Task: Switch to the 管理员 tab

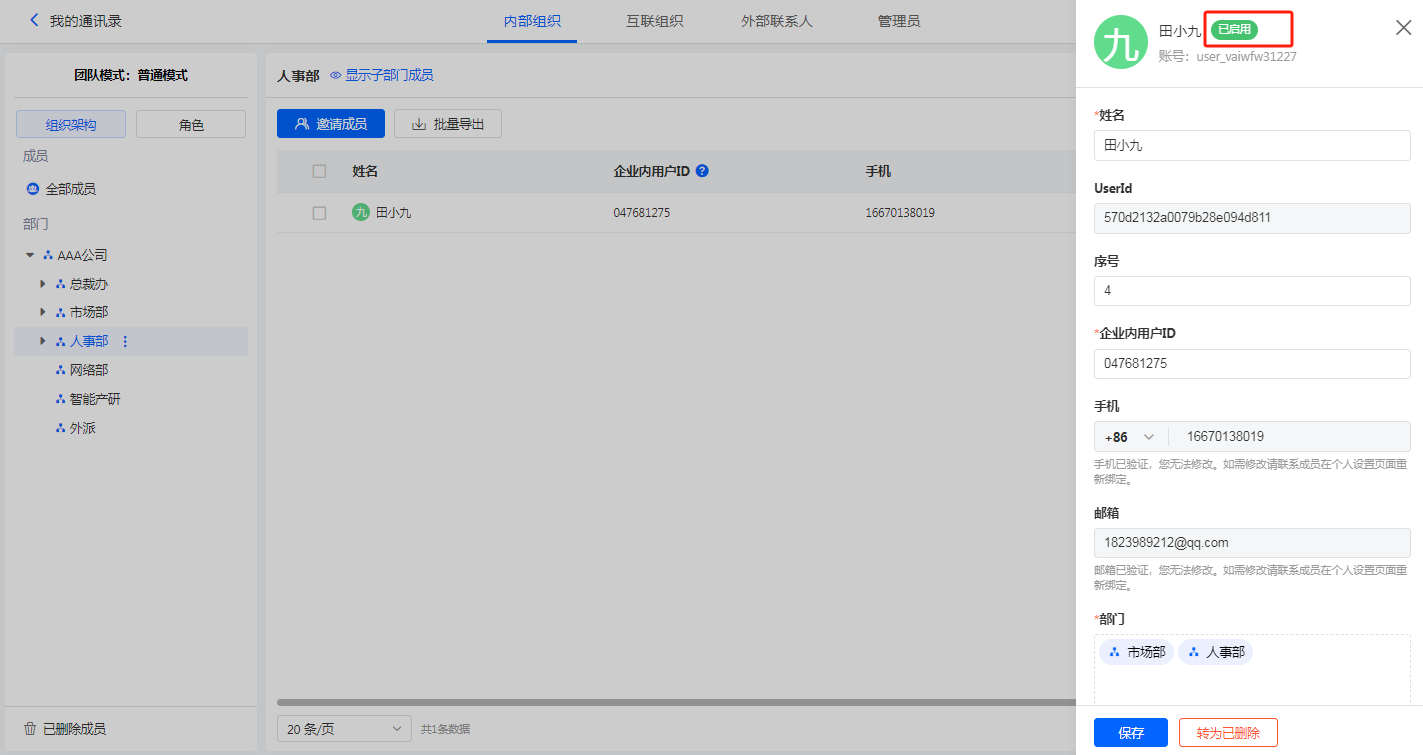Action: pos(898,21)
